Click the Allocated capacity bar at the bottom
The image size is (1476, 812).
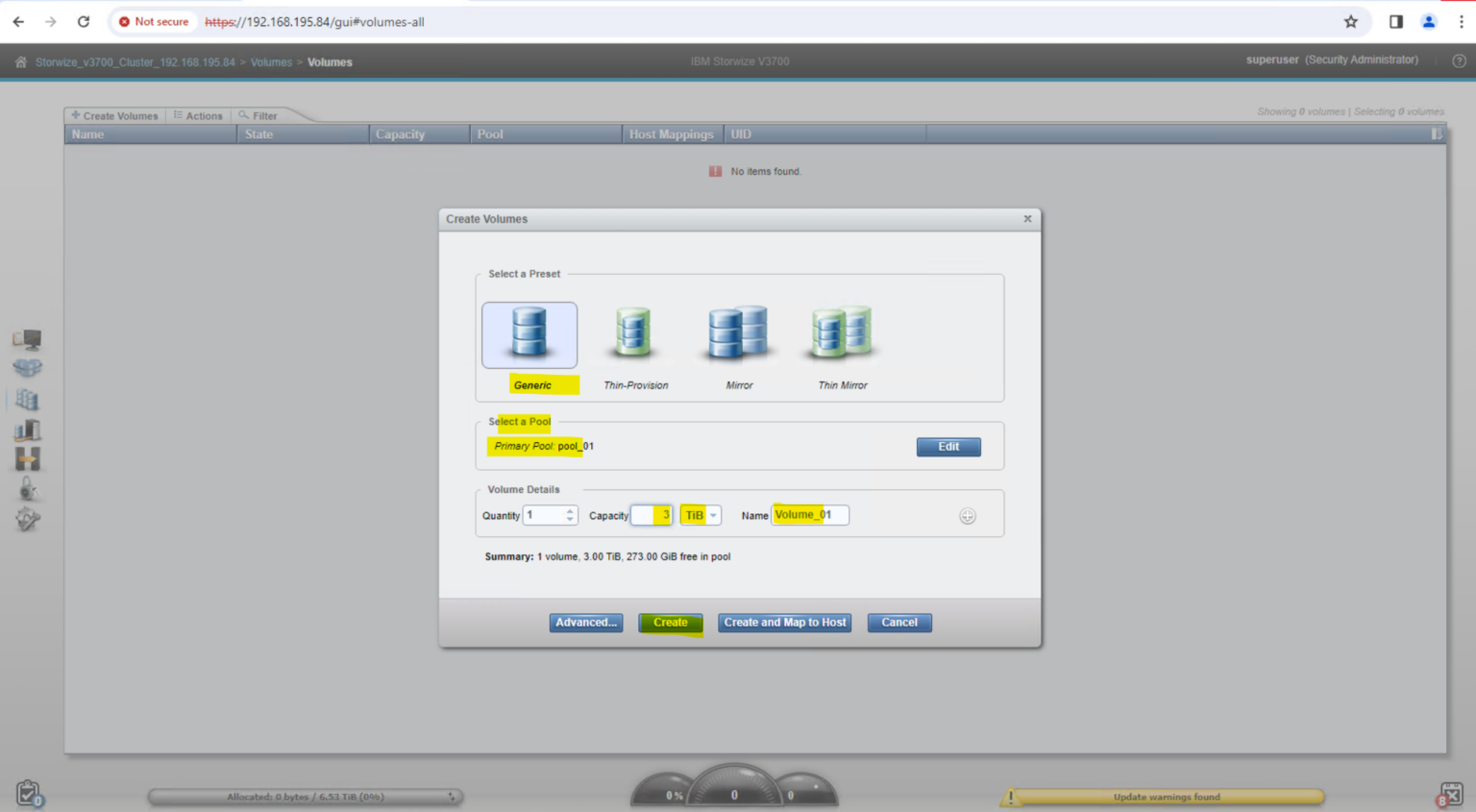point(305,797)
